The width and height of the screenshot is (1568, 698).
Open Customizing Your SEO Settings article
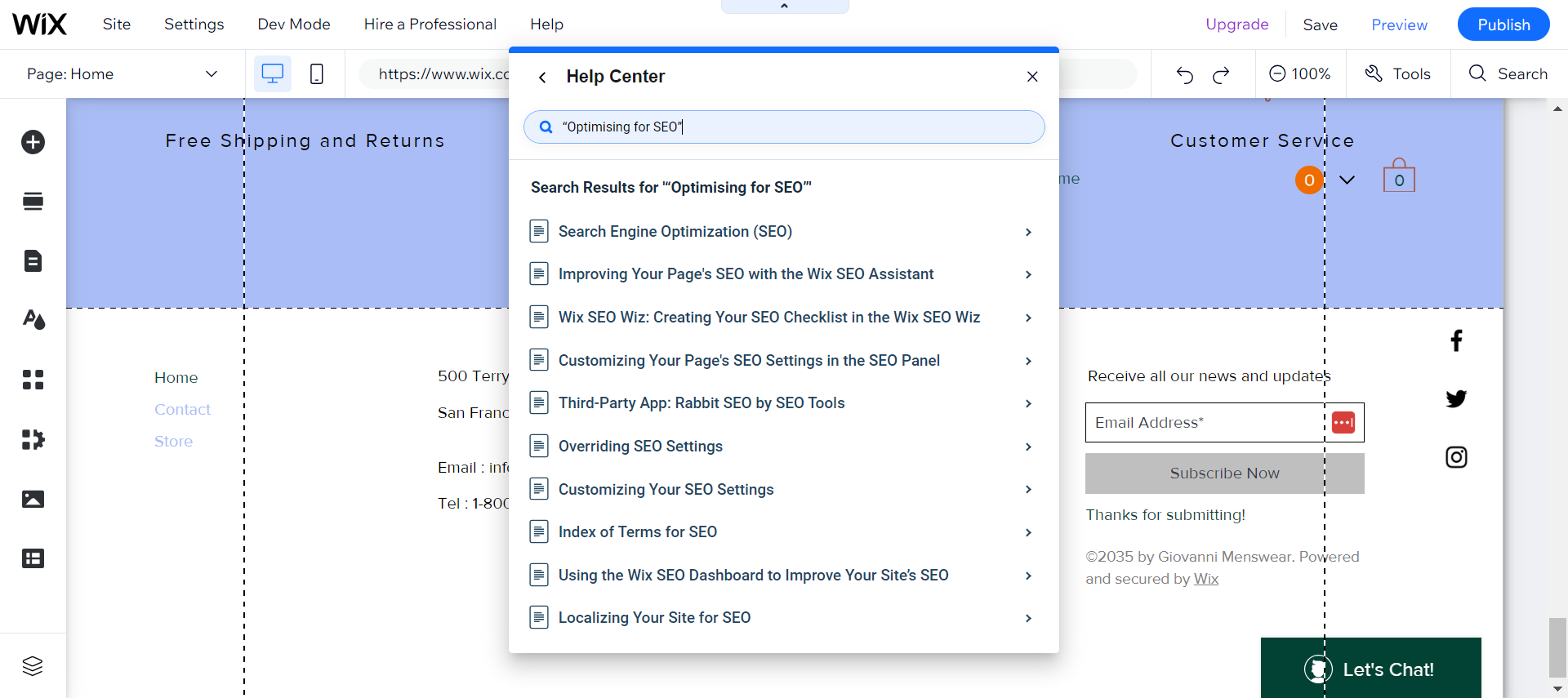[783, 490]
